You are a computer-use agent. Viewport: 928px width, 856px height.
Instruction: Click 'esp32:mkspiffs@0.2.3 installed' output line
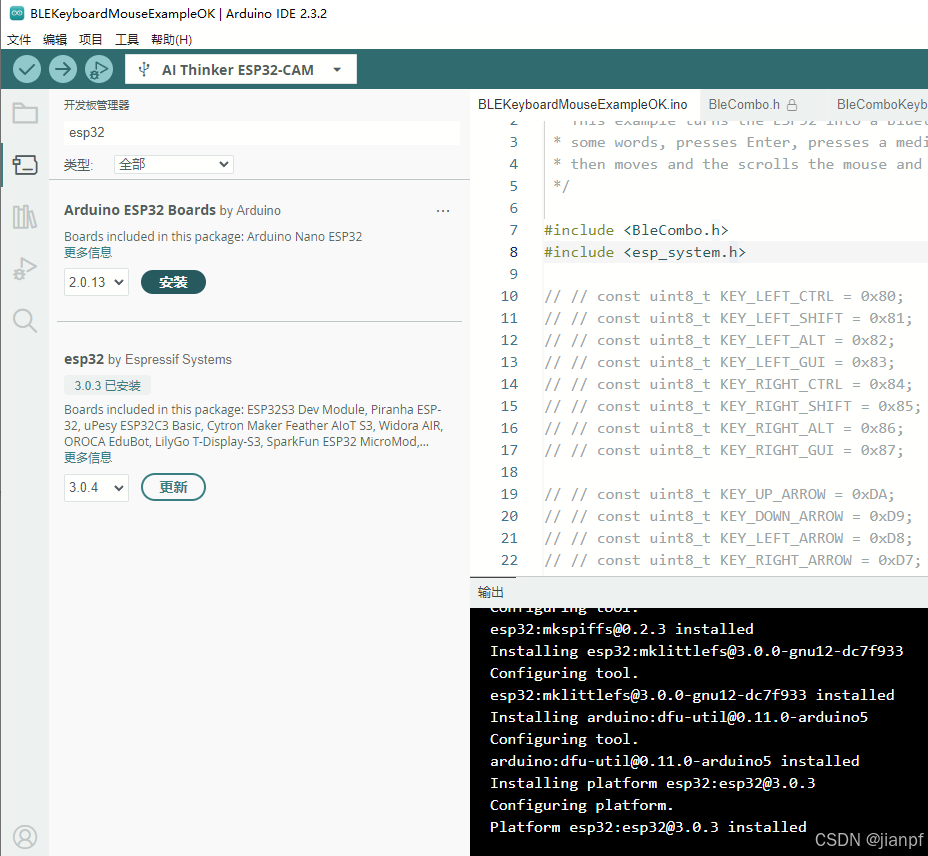(x=621, y=629)
